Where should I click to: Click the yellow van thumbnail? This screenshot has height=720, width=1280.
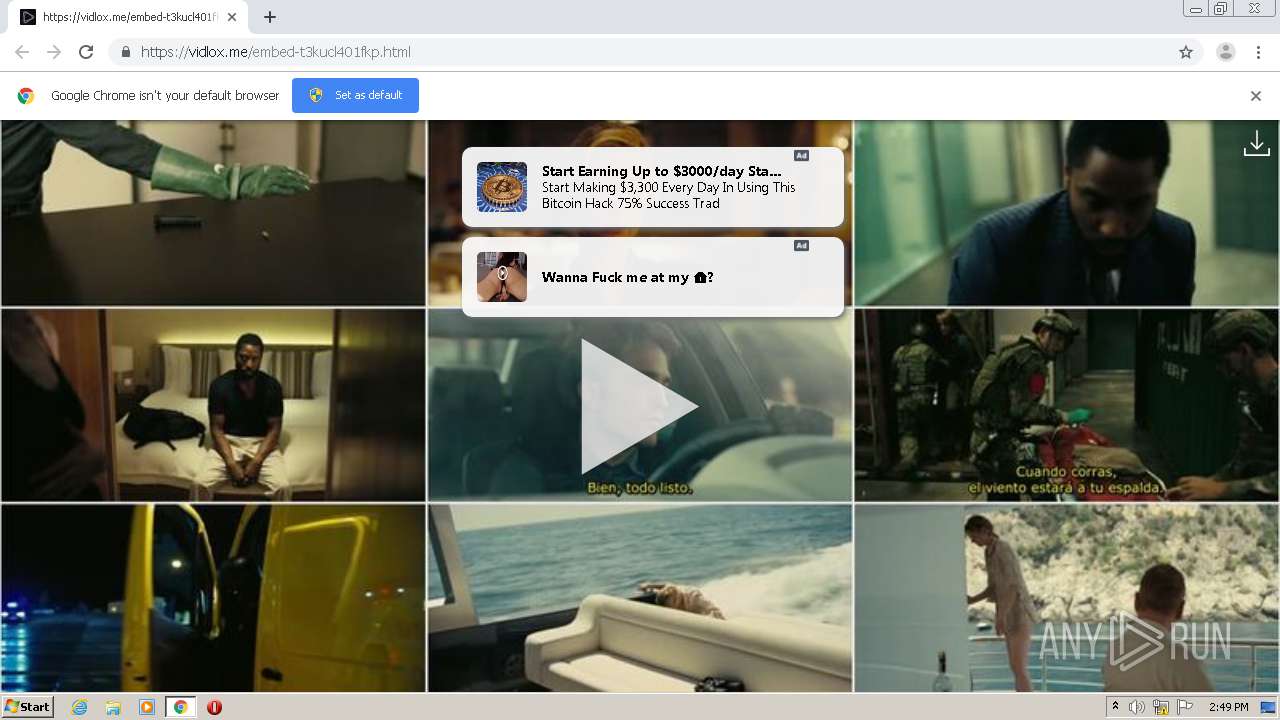213,598
